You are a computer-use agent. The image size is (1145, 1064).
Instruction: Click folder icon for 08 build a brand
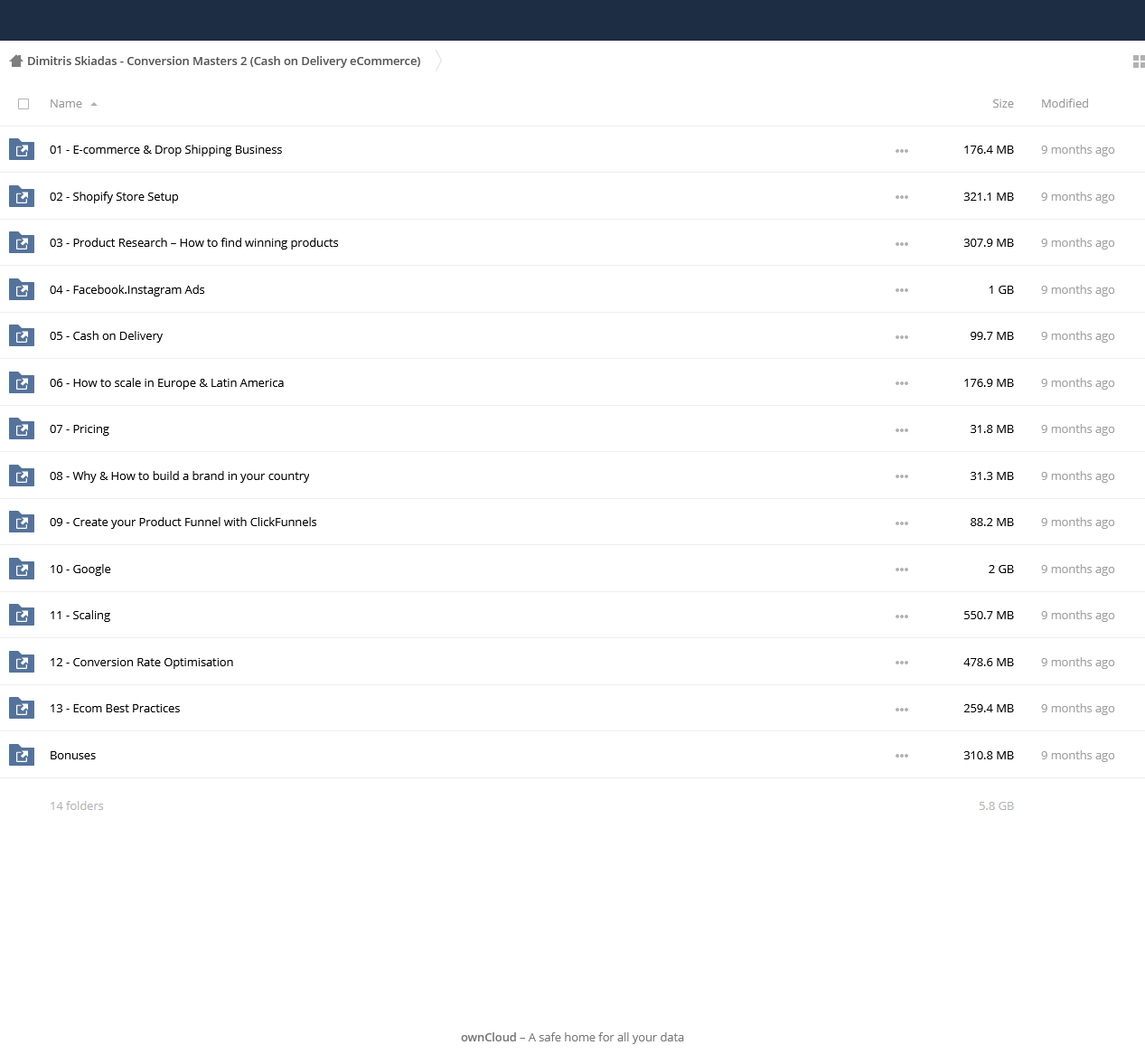22,476
